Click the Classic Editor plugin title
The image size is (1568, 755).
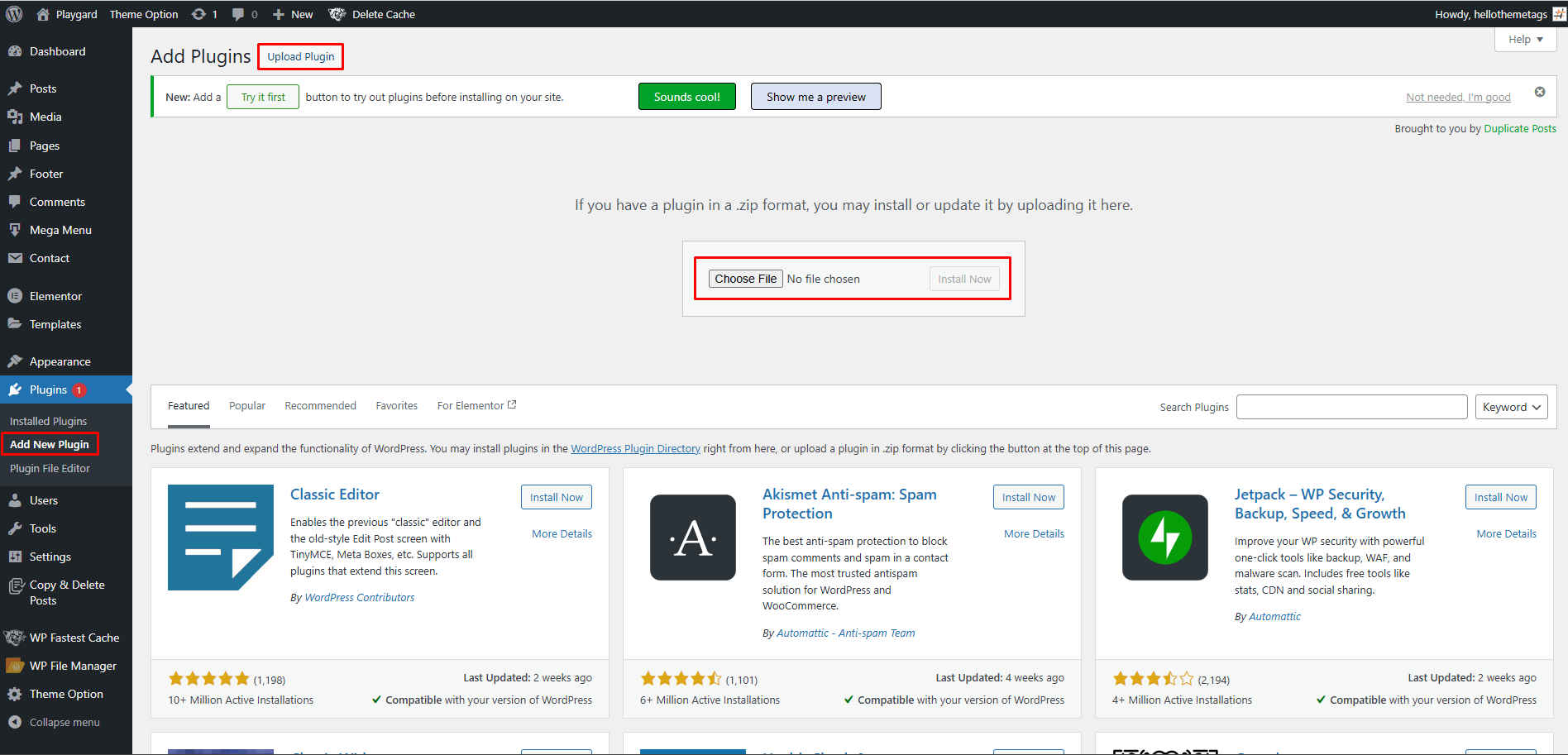point(335,495)
